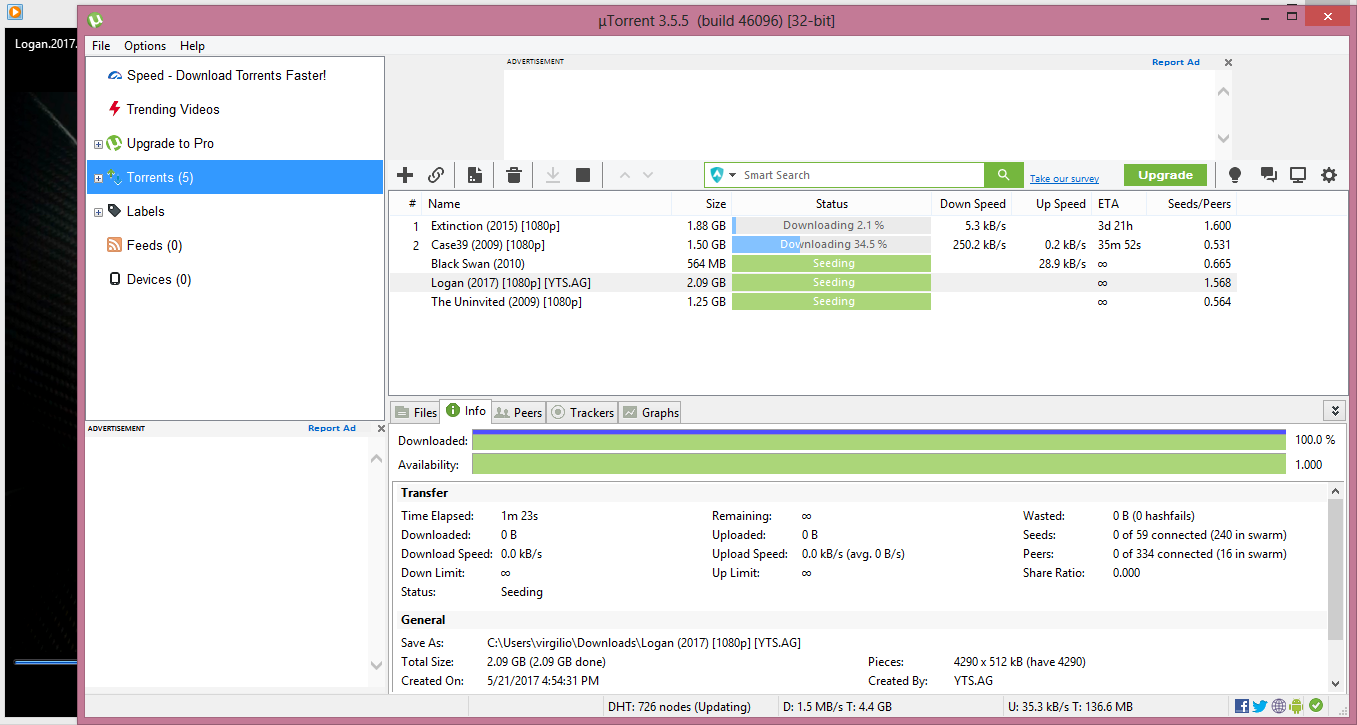Select the Extinction (2015) [1080p] torrent

[812, 226]
